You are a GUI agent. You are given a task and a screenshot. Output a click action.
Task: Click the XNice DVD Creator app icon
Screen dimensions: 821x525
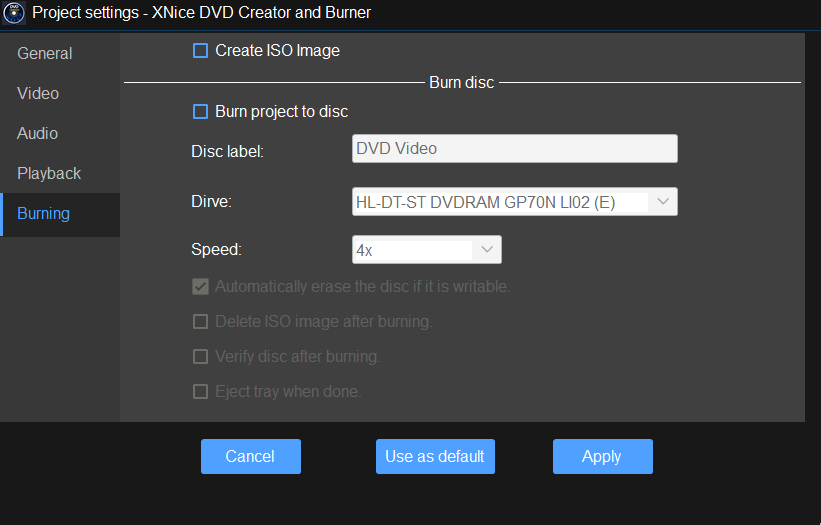point(14,13)
